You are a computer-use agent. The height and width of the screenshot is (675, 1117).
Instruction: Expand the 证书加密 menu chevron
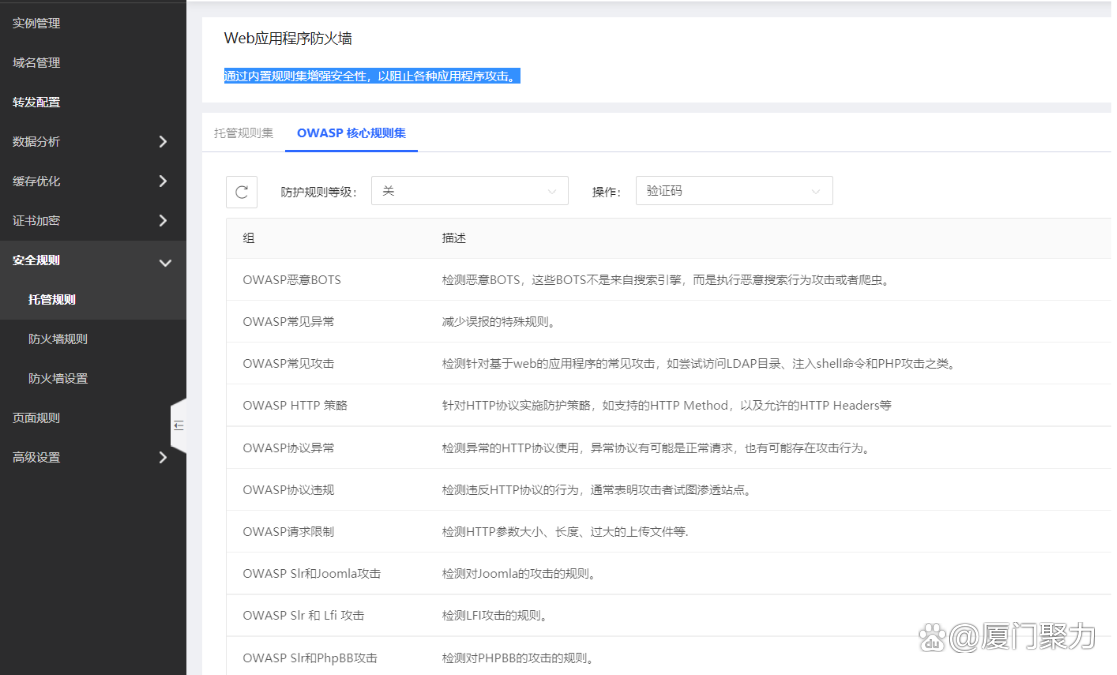(x=163, y=221)
